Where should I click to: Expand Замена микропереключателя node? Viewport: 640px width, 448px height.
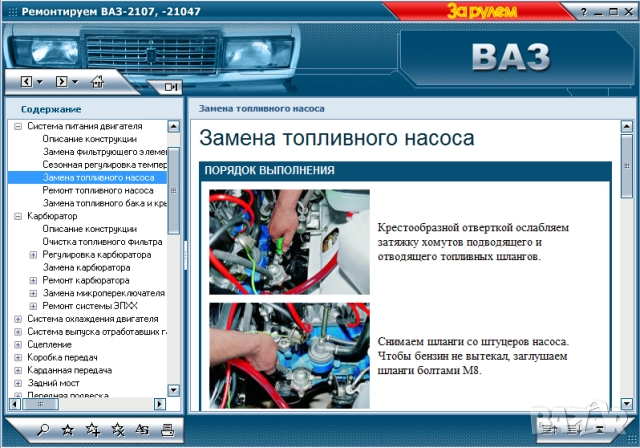(33, 293)
